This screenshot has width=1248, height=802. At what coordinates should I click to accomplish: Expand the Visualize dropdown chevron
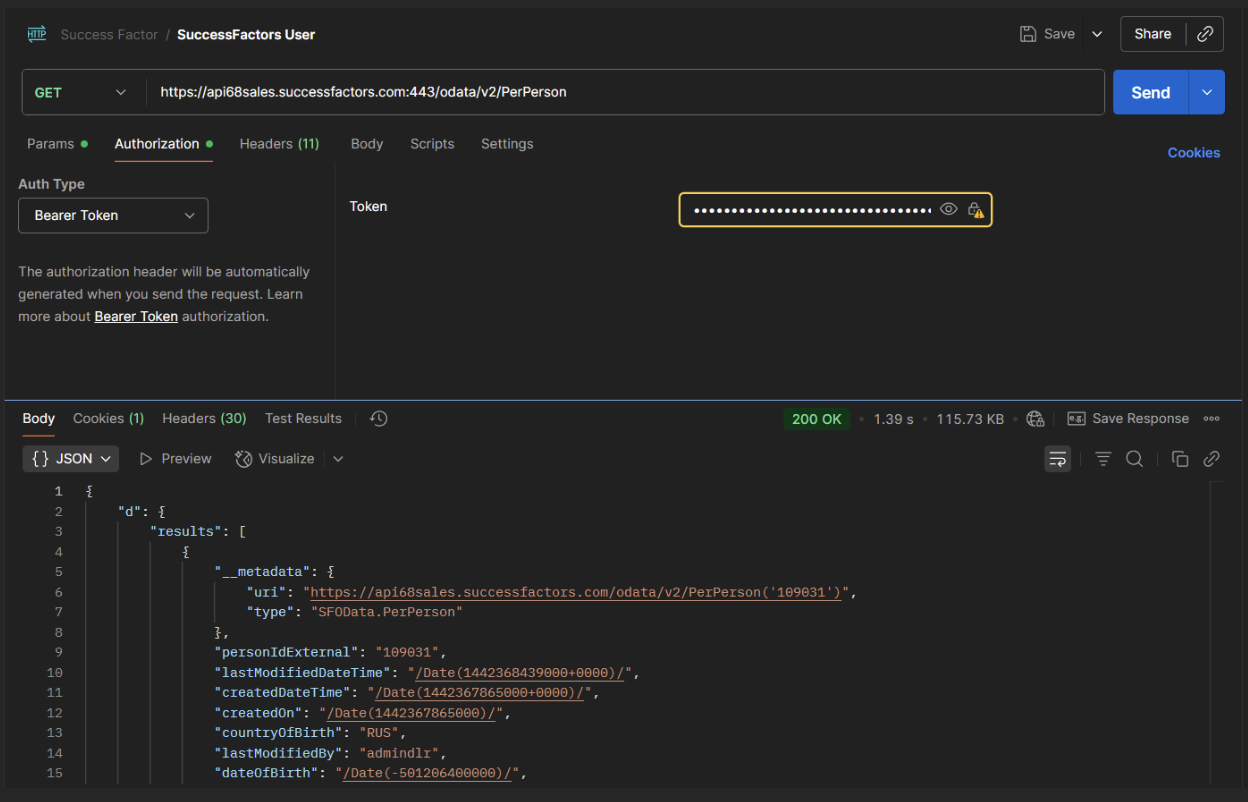pos(338,459)
